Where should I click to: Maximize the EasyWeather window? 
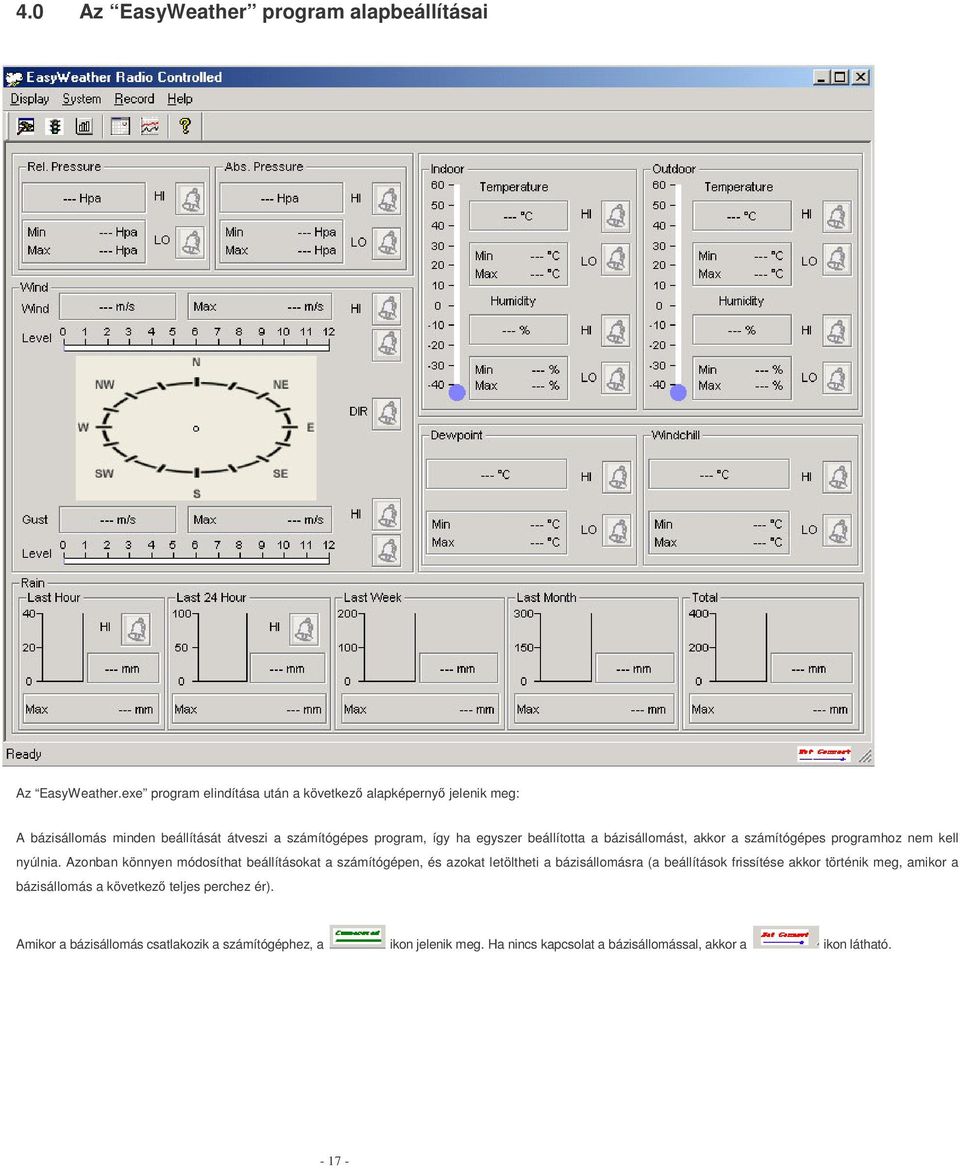[840, 77]
